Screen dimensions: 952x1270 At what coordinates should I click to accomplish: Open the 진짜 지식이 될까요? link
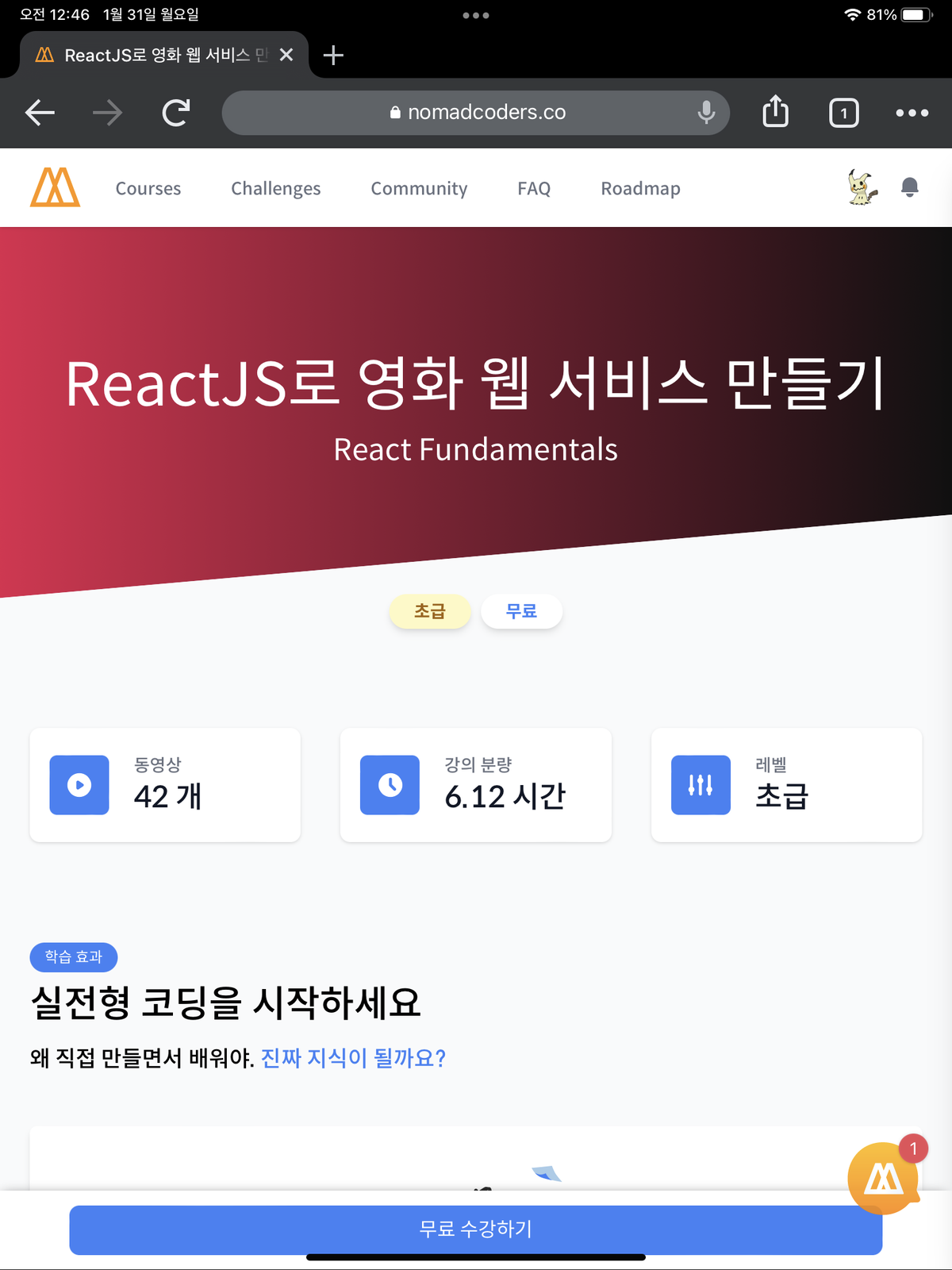(353, 1058)
